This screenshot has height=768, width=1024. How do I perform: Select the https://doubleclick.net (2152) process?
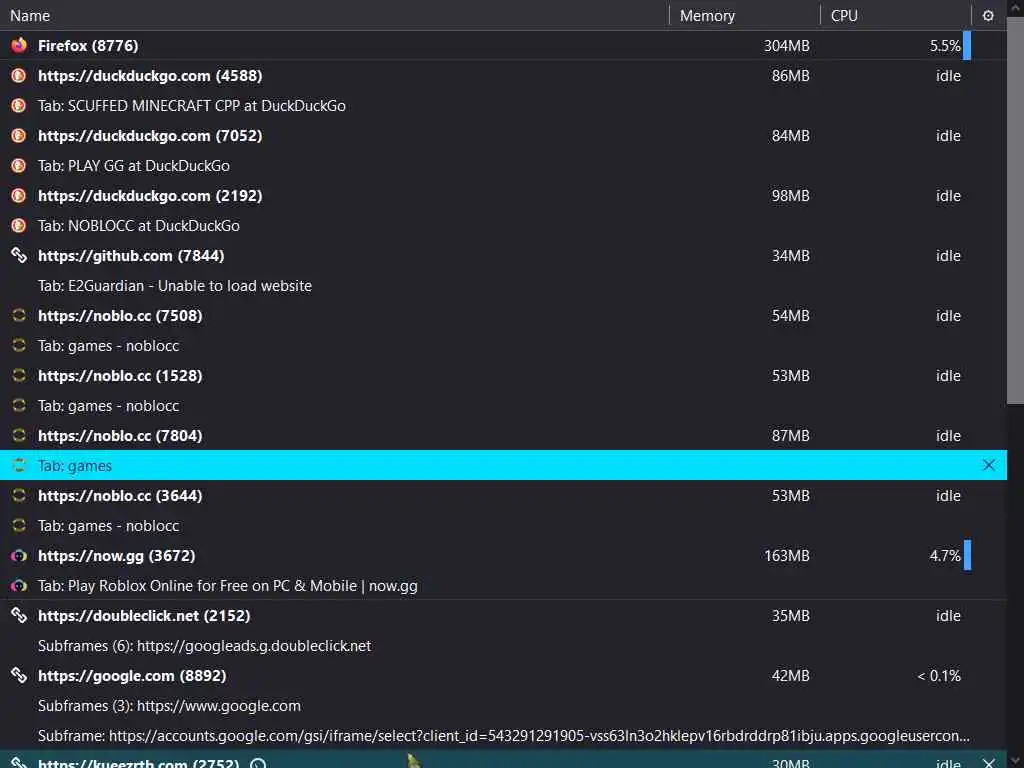pos(504,615)
